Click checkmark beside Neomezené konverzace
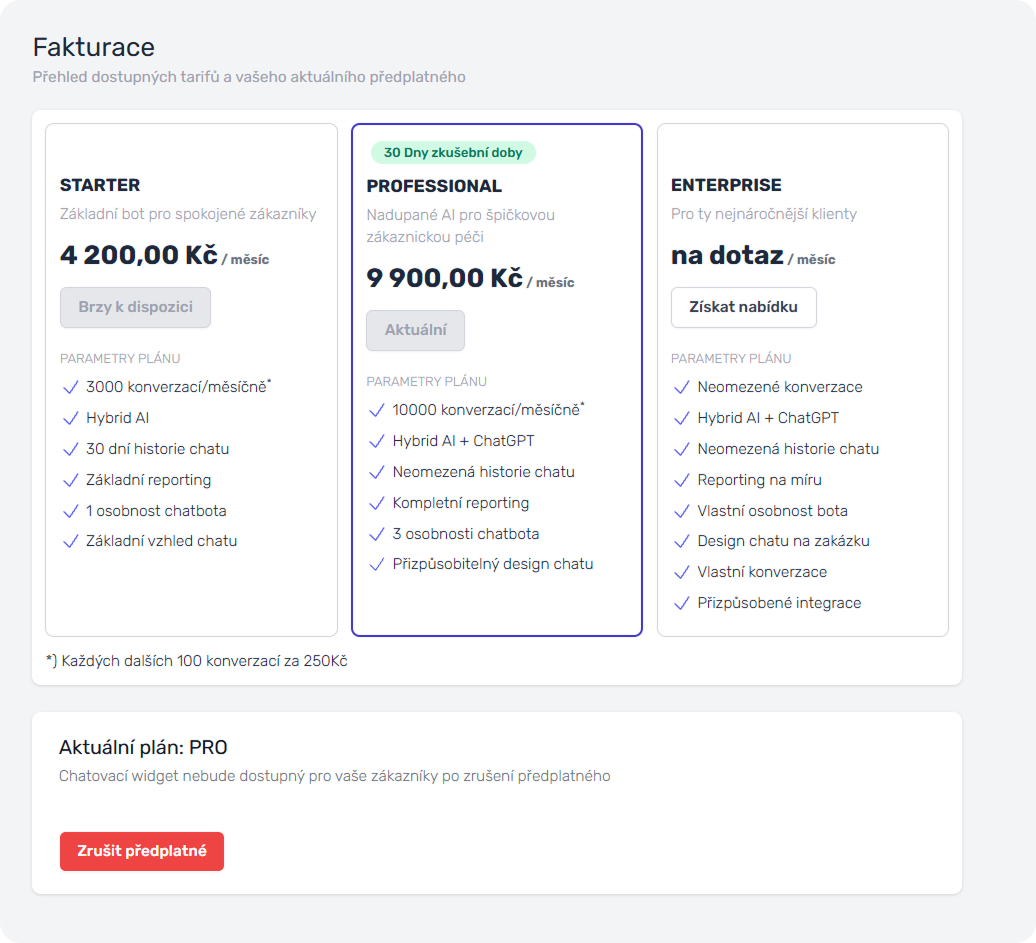This screenshot has width=1036, height=943. 681,387
